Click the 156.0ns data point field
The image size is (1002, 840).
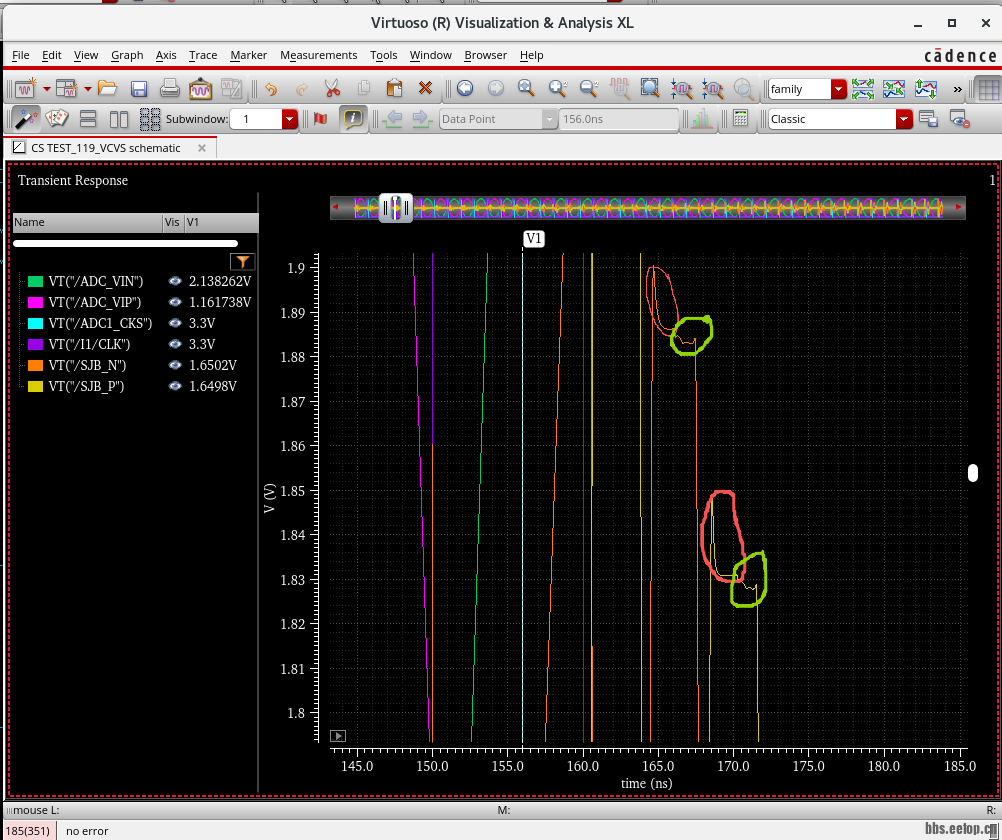(x=618, y=119)
